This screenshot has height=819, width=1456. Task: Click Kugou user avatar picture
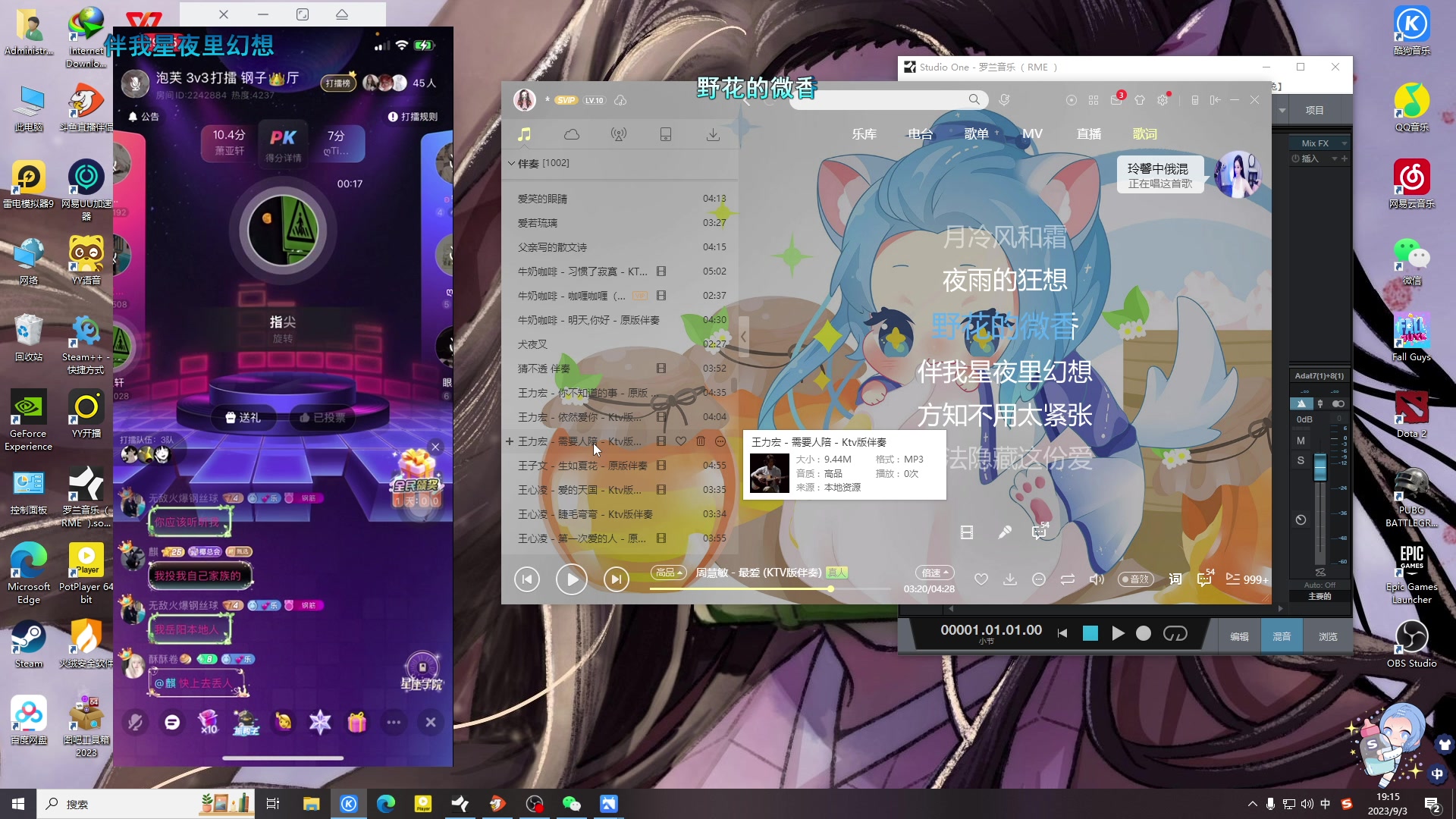525,100
